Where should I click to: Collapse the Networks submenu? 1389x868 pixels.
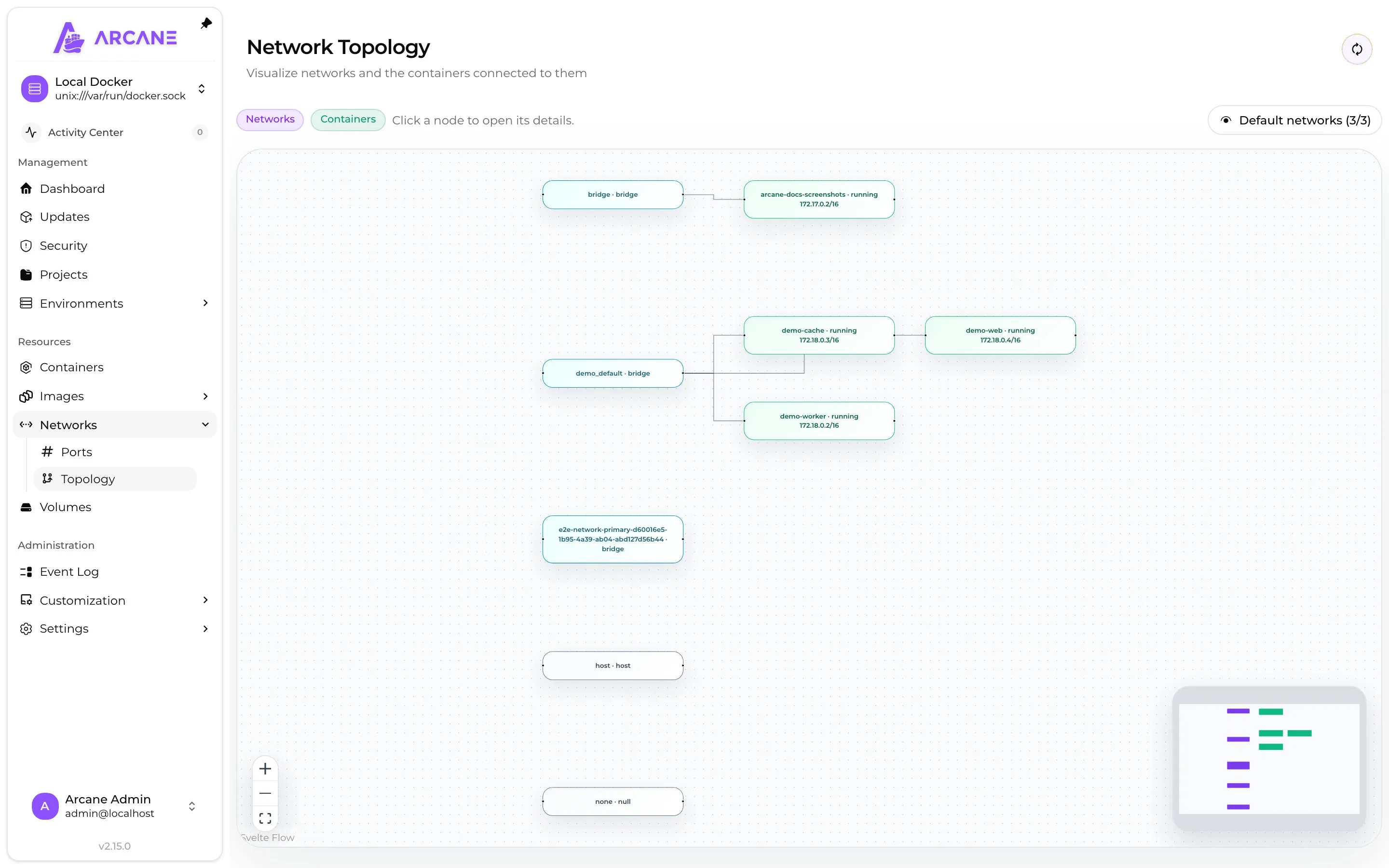(x=205, y=425)
